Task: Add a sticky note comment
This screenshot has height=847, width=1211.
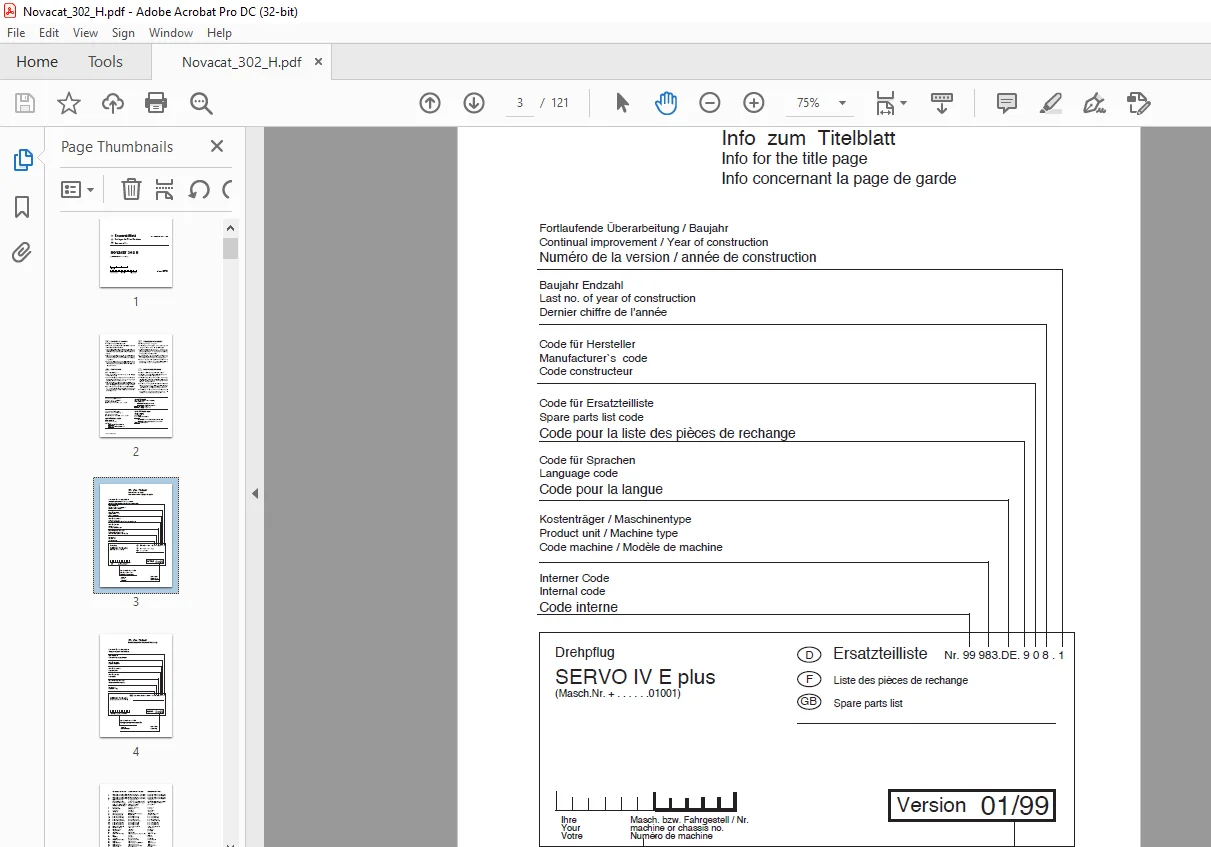Action: (1007, 103)
